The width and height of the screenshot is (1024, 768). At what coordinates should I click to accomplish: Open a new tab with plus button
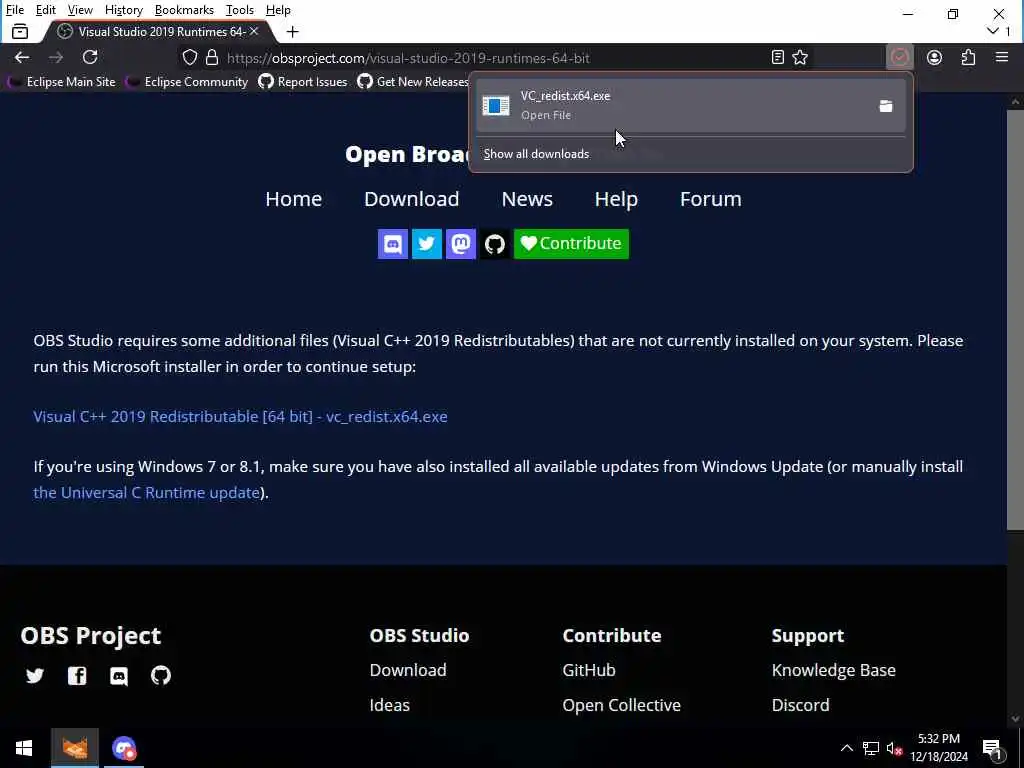click(x=293, y=31)
